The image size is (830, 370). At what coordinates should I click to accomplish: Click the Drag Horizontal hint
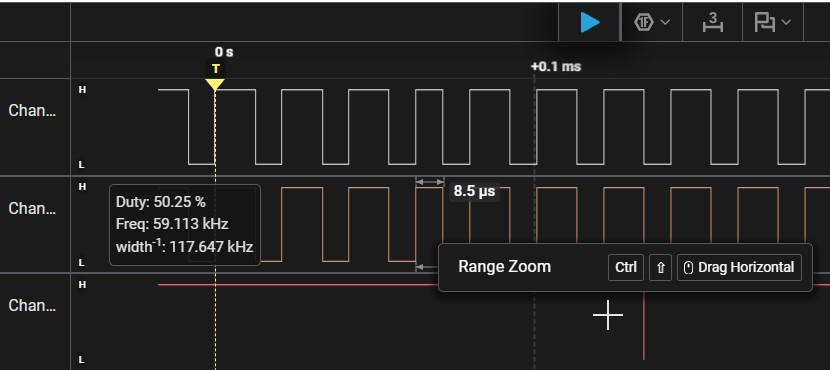click(739, 267)
